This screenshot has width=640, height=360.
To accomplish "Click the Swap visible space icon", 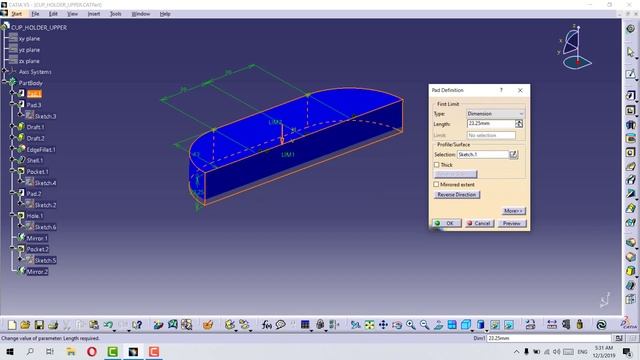I will 509,325.
